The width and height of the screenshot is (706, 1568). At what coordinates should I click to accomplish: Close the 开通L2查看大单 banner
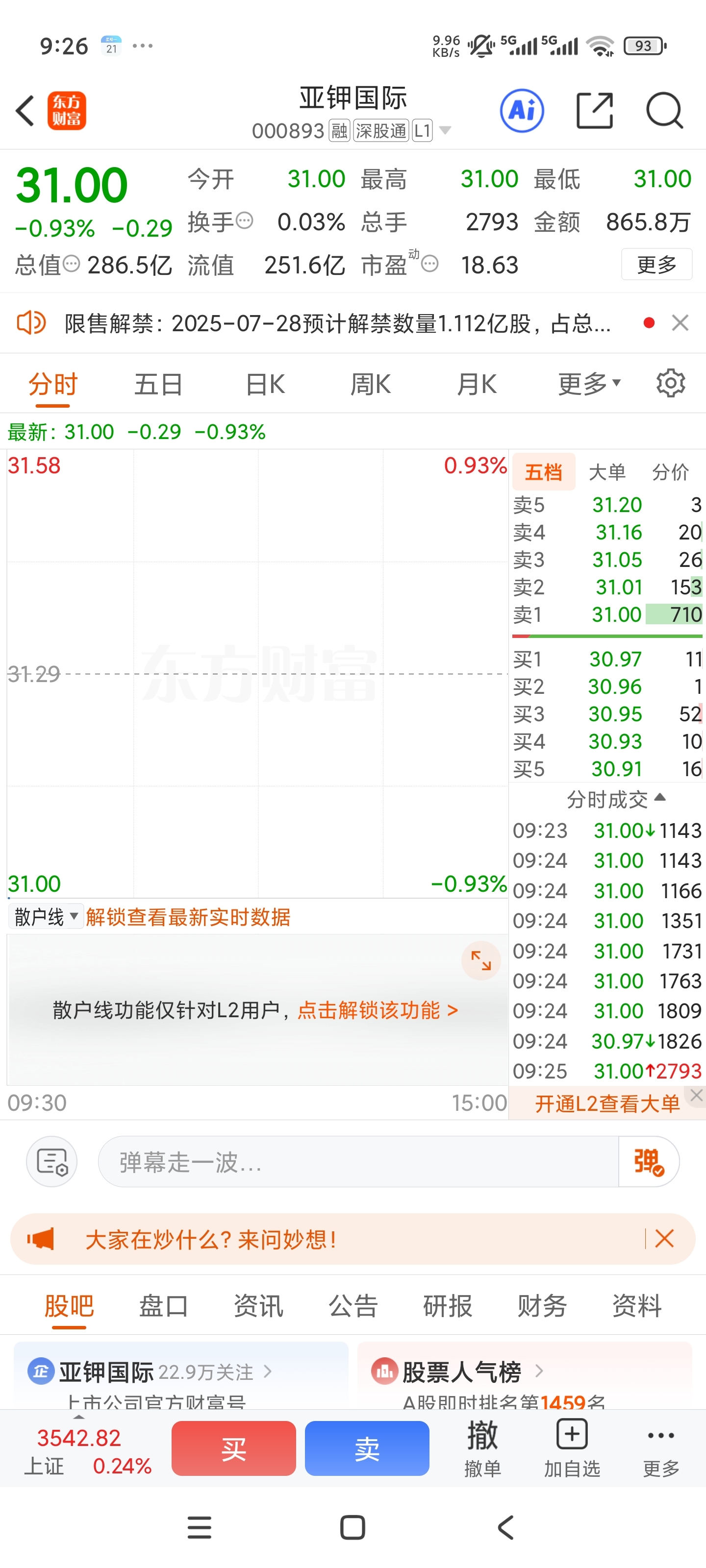[696, 1095]
